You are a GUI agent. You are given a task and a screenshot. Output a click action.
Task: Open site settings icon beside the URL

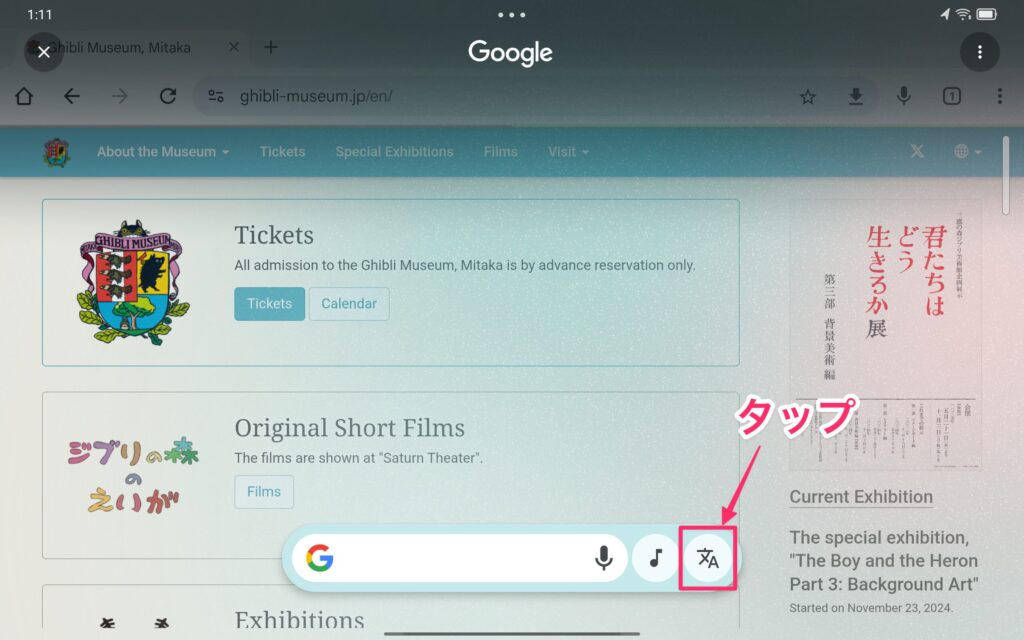click(x=216, y=97)
